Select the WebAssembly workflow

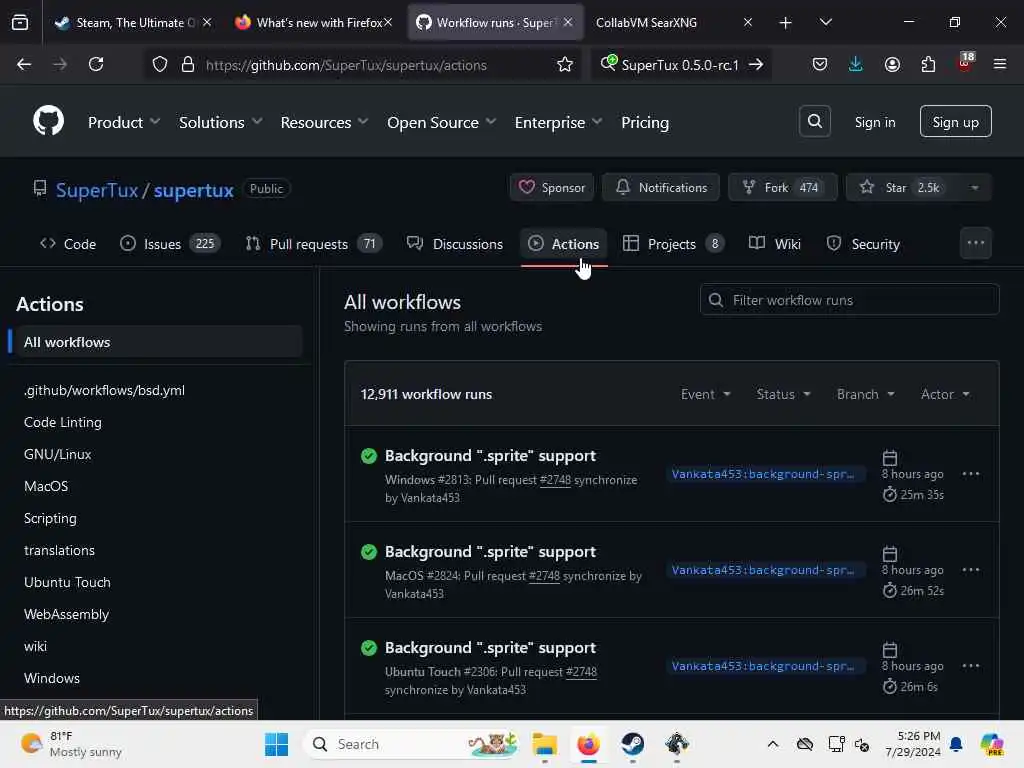[x=66, y=614]
